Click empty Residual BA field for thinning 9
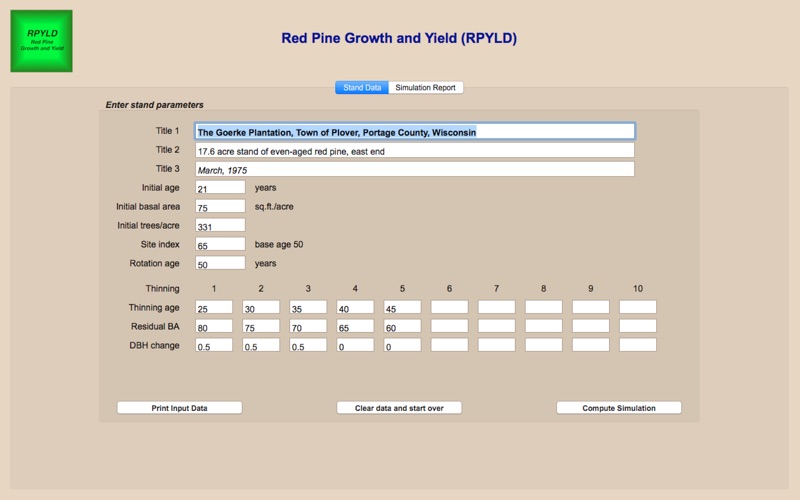Viewport: 800px width, 500px height. [591, 326]
